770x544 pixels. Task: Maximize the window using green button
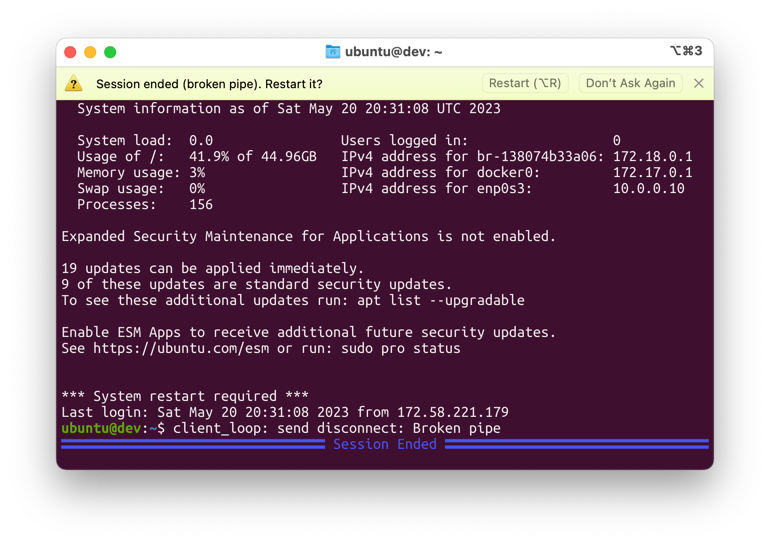pyautogui.click(x=110, y=52)
